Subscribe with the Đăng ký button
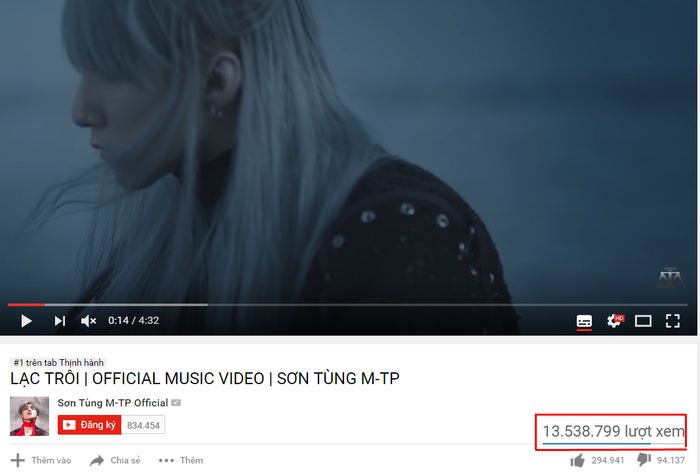The height and width of the screenshot is (474, 700). pyautogui.click(x=89, y=425)
